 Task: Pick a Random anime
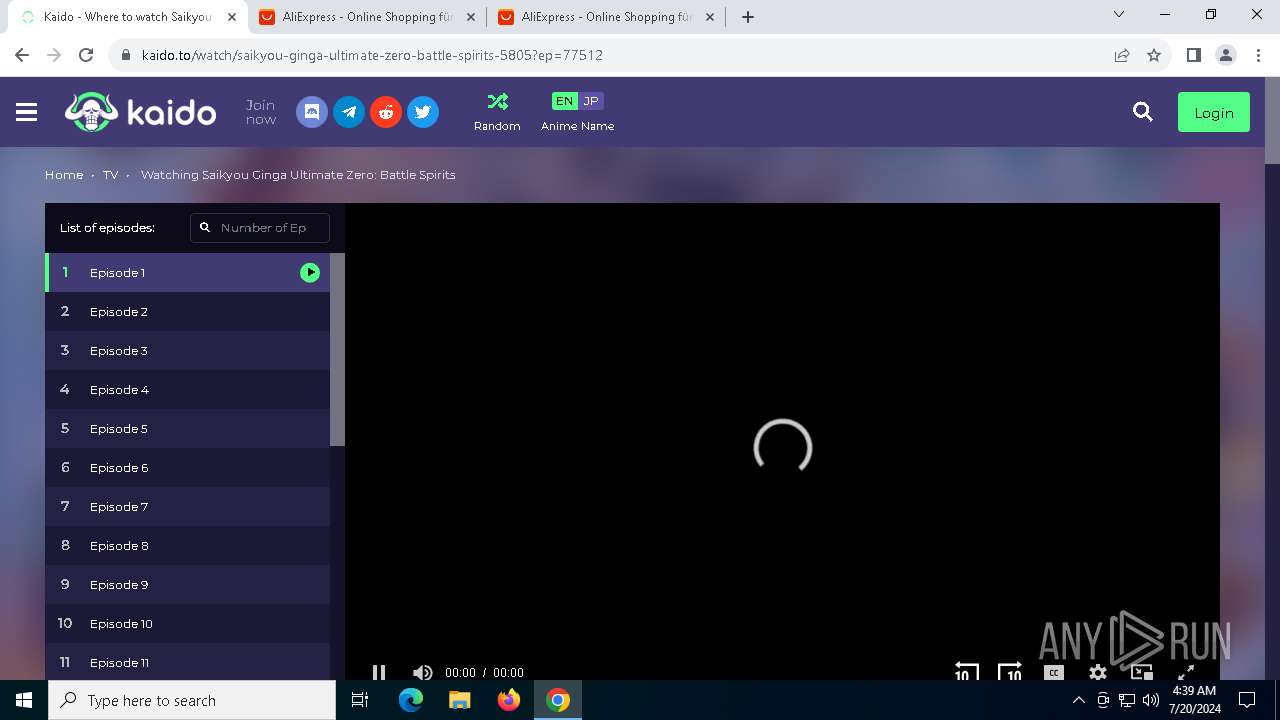point(497,112)
